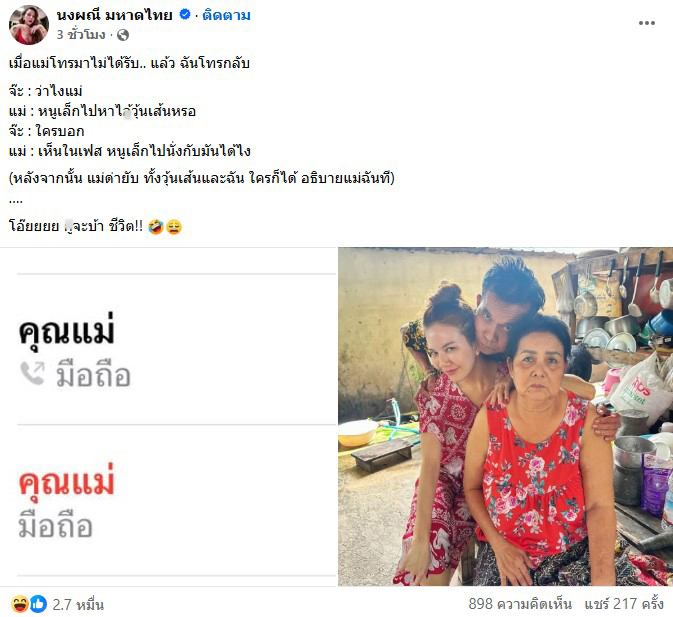Click the outgoing call phone icon
Image resolution: width=673 pixels, height=617 pixels.
(33, 373)
